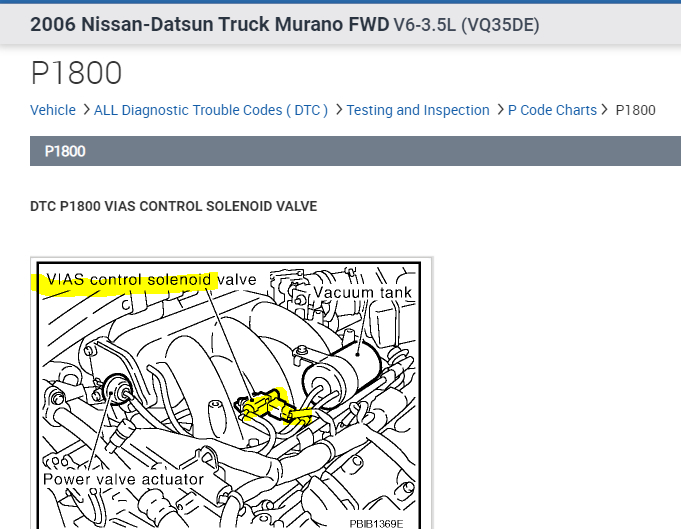Click the 'Vacuum tank' label in the diagram
This screenshot has width=681, height=529.
pyautogui.click(x=362, y=292)
